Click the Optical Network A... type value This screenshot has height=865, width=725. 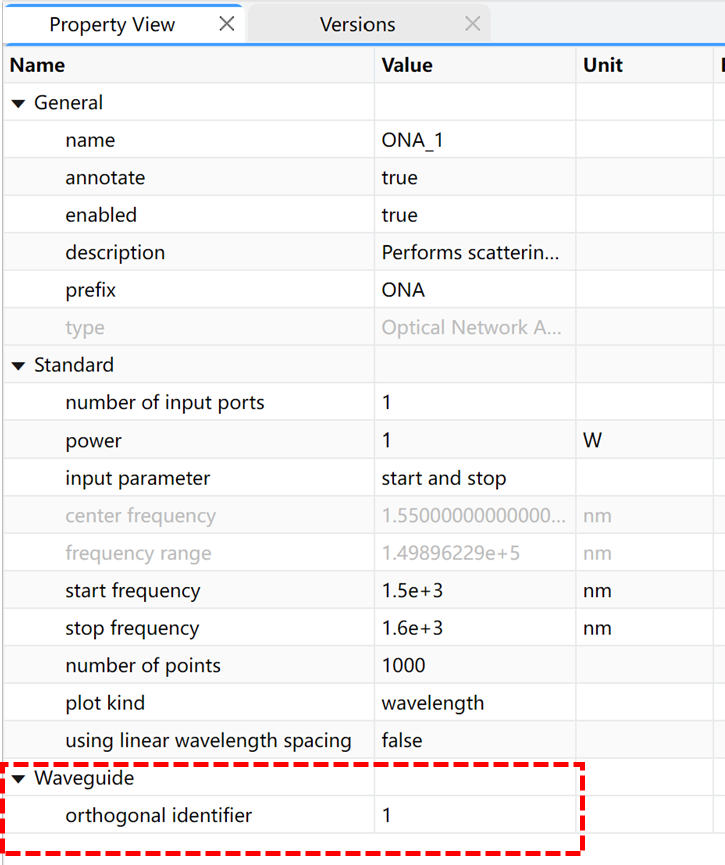tap(472, 328)
